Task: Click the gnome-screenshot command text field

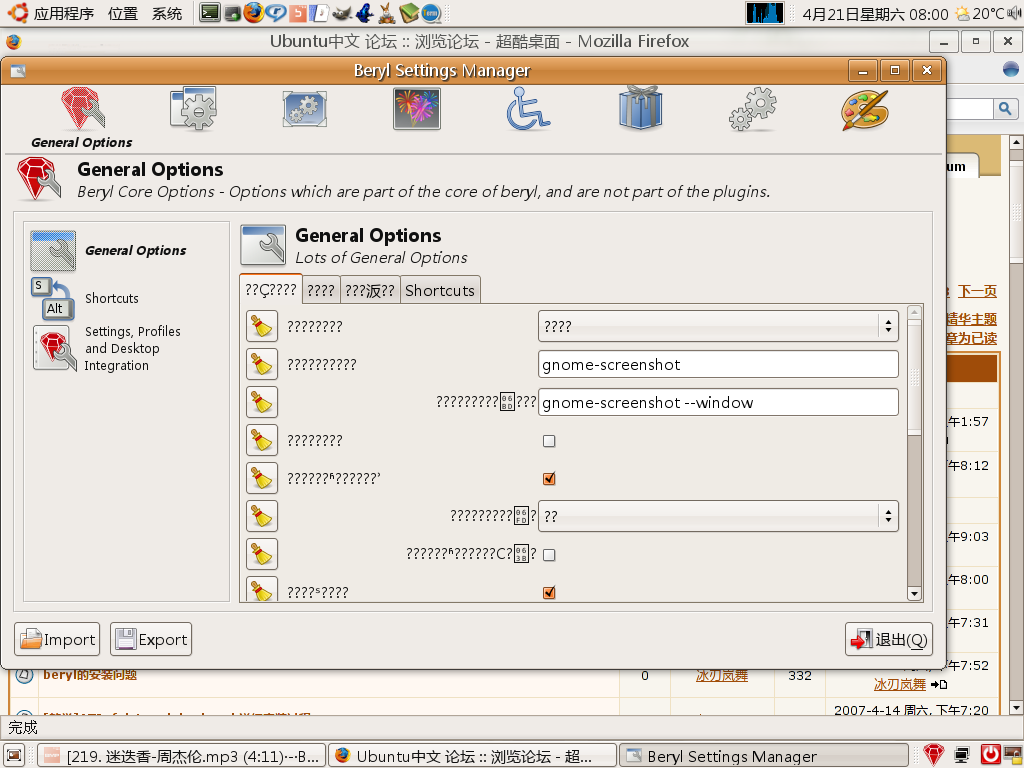Action: tap(718, 364)
